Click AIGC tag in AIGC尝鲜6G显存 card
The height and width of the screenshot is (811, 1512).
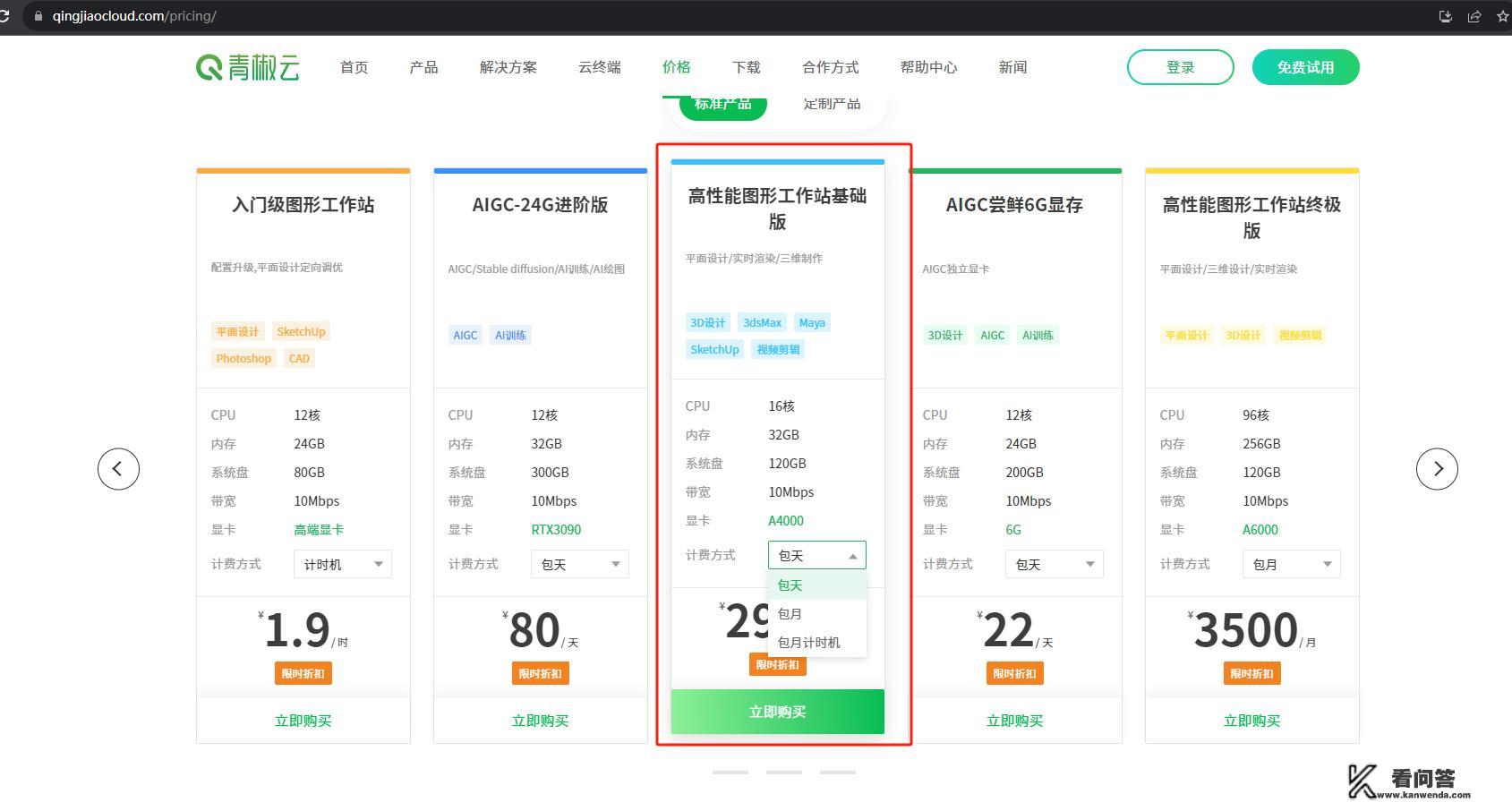click(x=993, y=336)
